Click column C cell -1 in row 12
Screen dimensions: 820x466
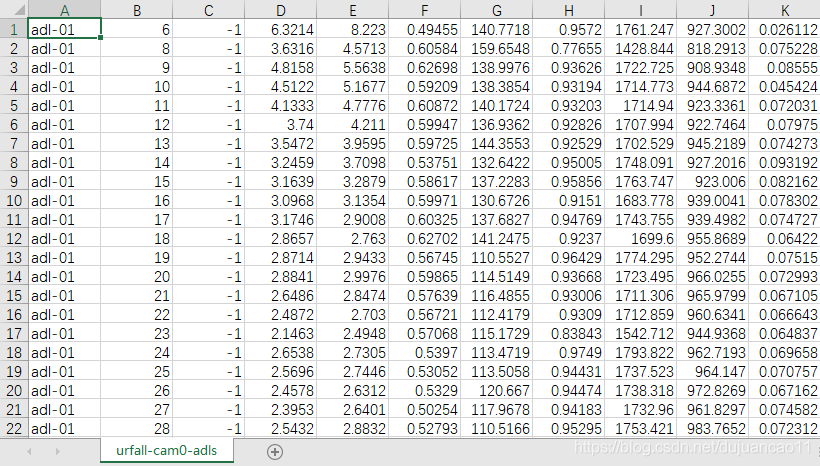(208, 238)
